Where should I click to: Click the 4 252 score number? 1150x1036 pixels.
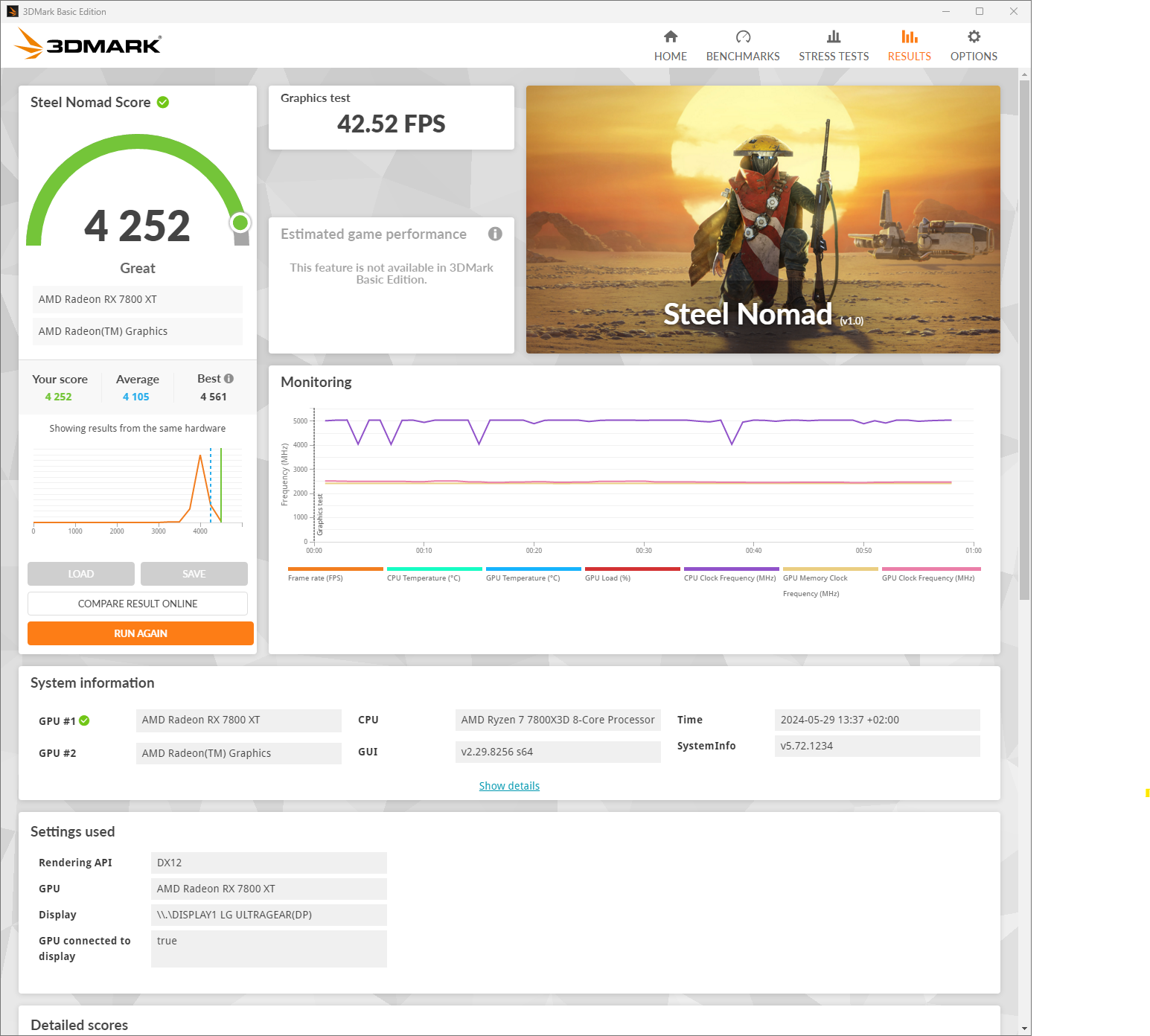(138, 226)
